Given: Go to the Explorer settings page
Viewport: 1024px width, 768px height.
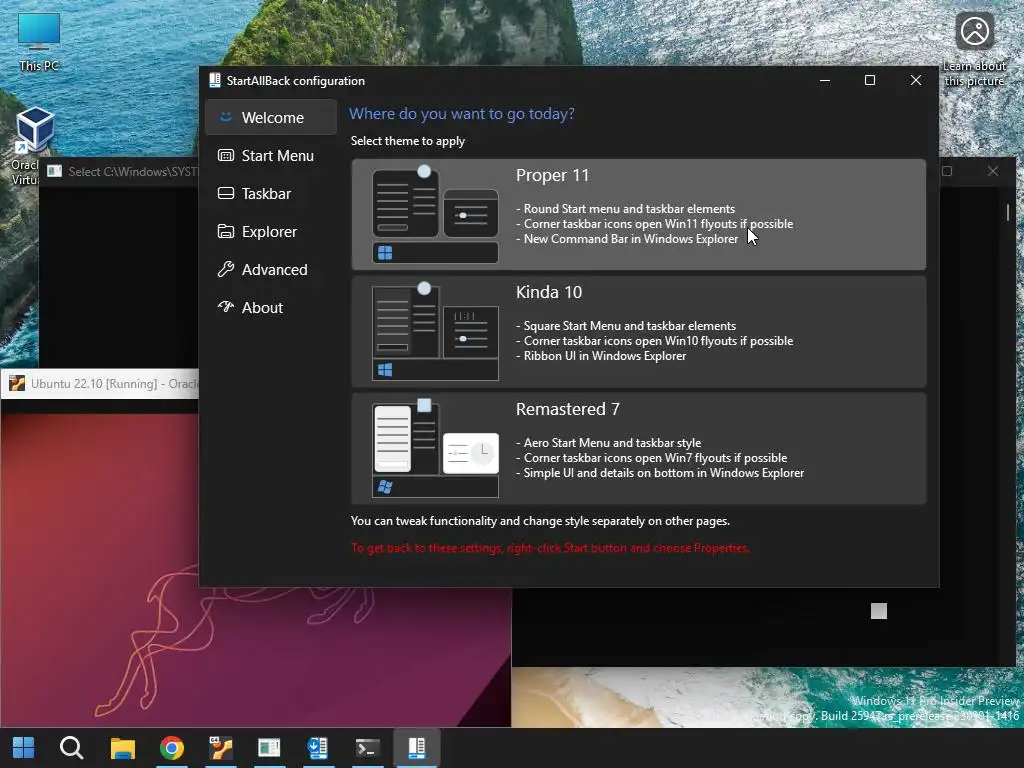Looking at the screenshot, I should click(271, 231).
